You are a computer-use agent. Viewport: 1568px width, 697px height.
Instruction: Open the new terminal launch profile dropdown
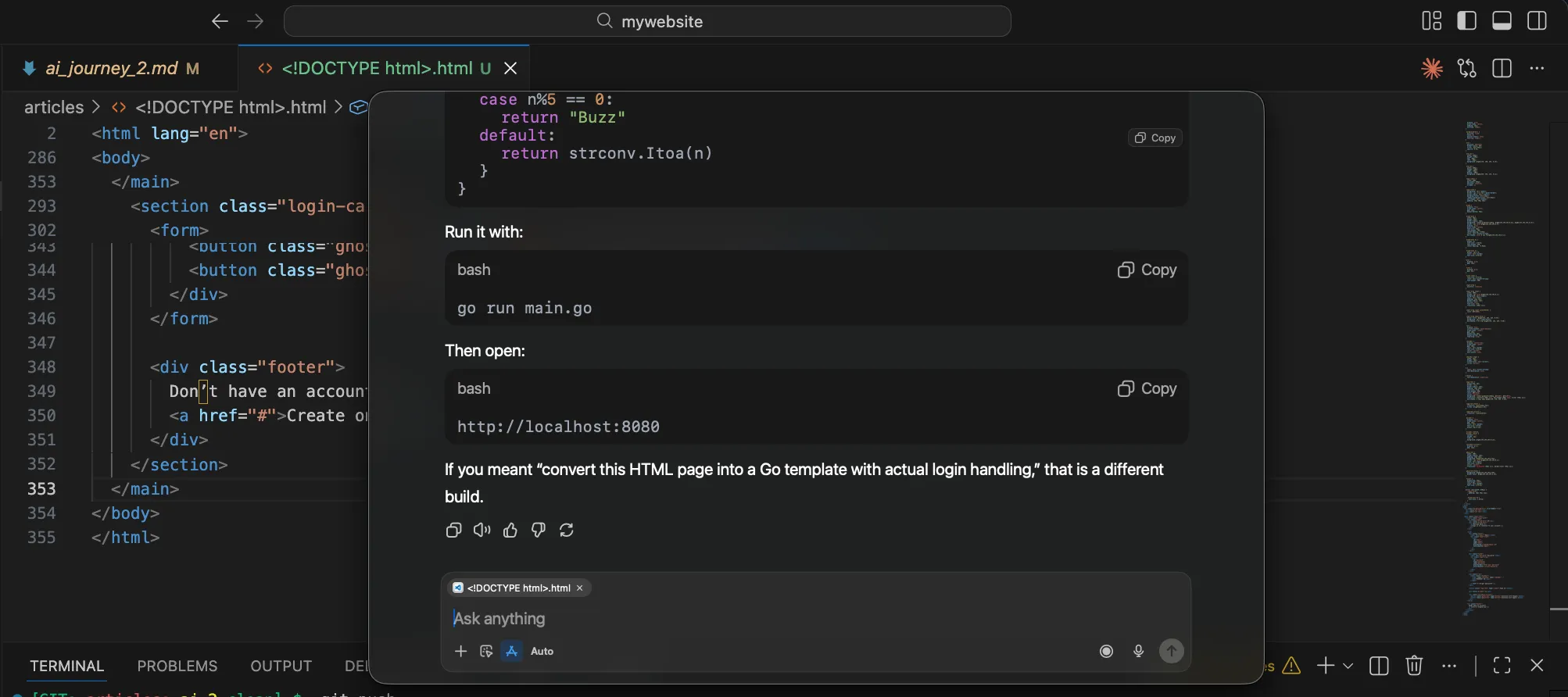pos(1348,666)
